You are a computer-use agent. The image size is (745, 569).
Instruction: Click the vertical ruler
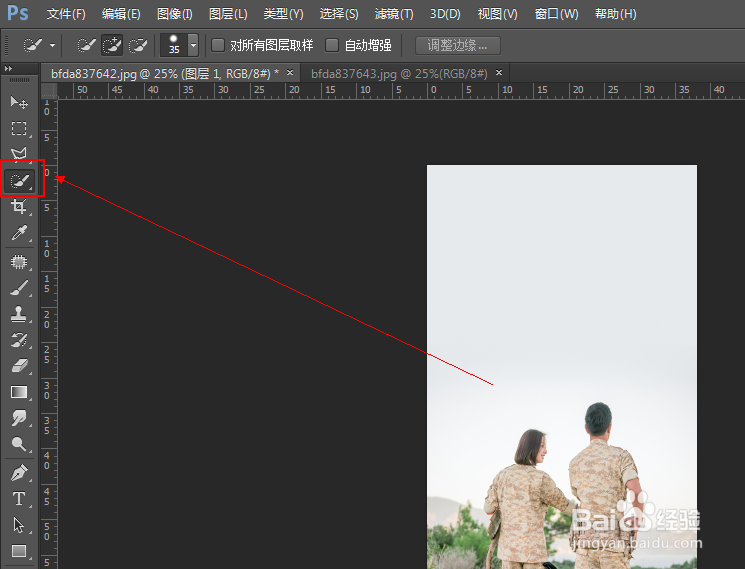48,333
